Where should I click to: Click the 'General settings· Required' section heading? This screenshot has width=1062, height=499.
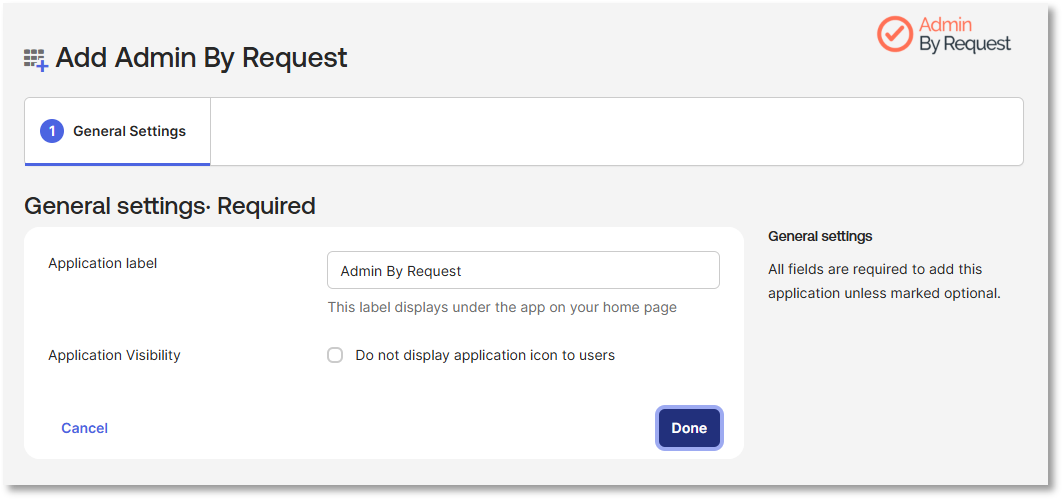point(170,205)
